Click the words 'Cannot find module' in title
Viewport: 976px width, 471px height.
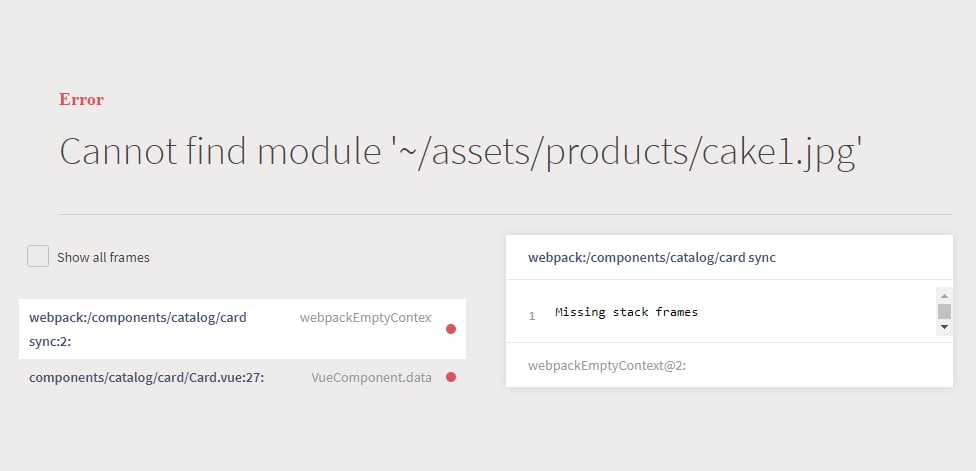pyautogui.click(x=220, y=151)
